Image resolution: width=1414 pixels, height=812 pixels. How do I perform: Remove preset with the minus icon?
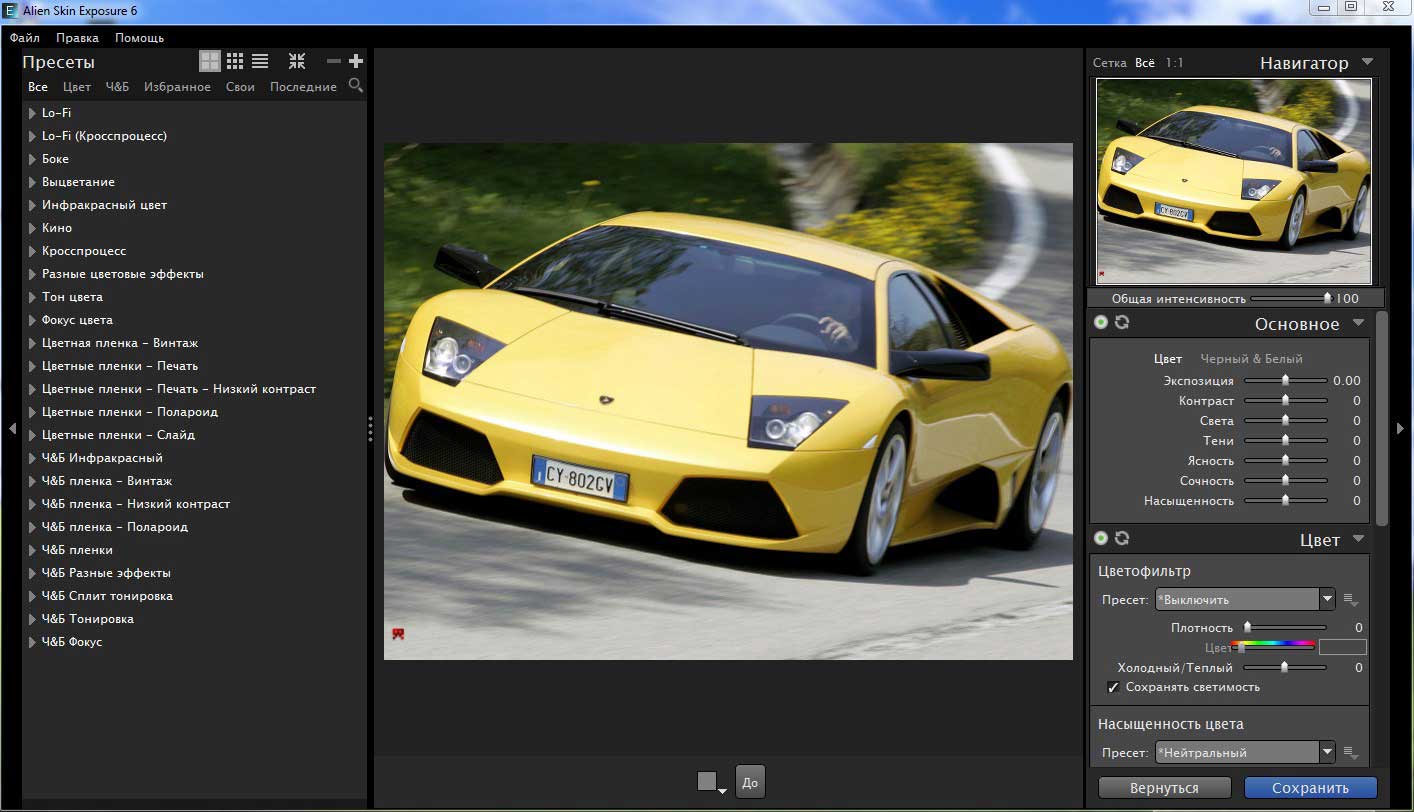pyautogui.click(x=334, y=61)
